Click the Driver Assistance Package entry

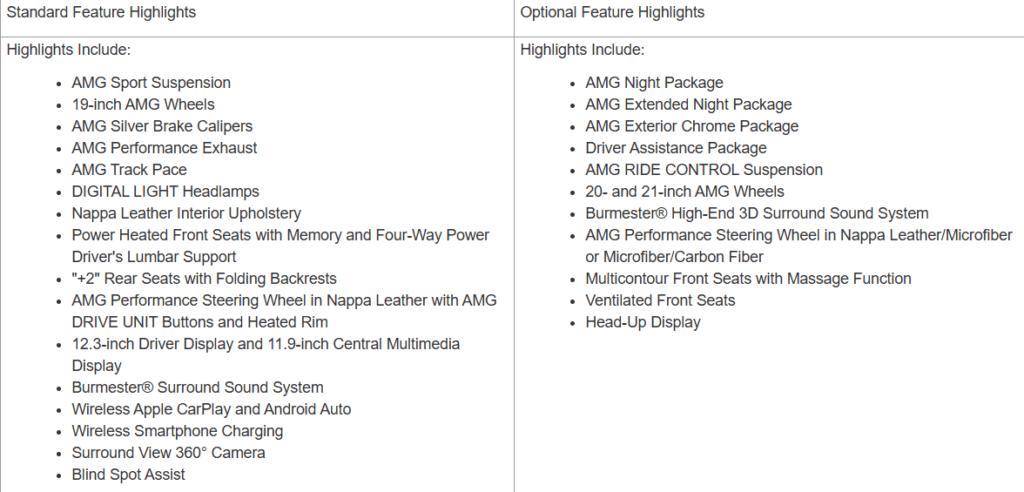[x=676, y=148]
